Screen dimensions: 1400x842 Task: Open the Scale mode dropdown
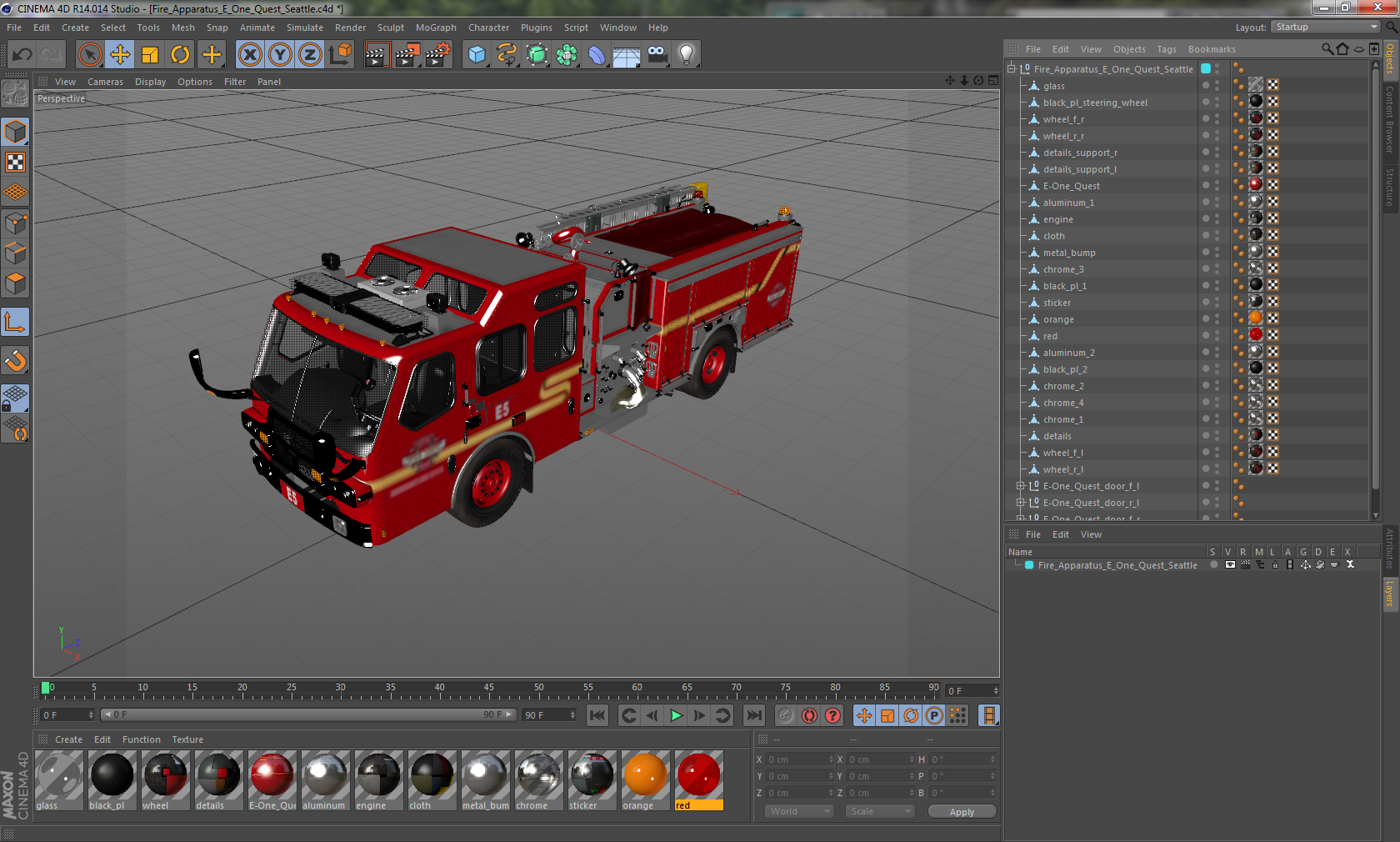[x=880, y=811]
